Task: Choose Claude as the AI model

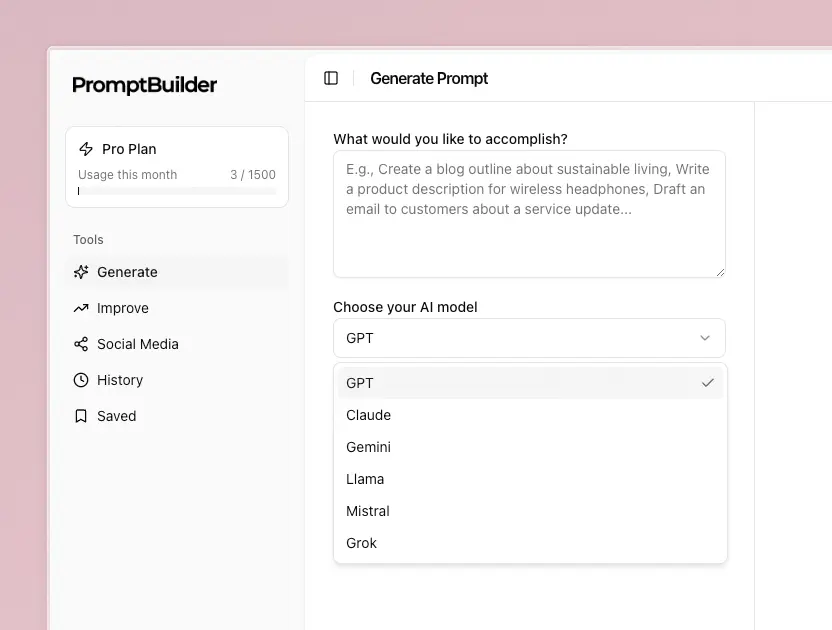Action: [368, 415]
